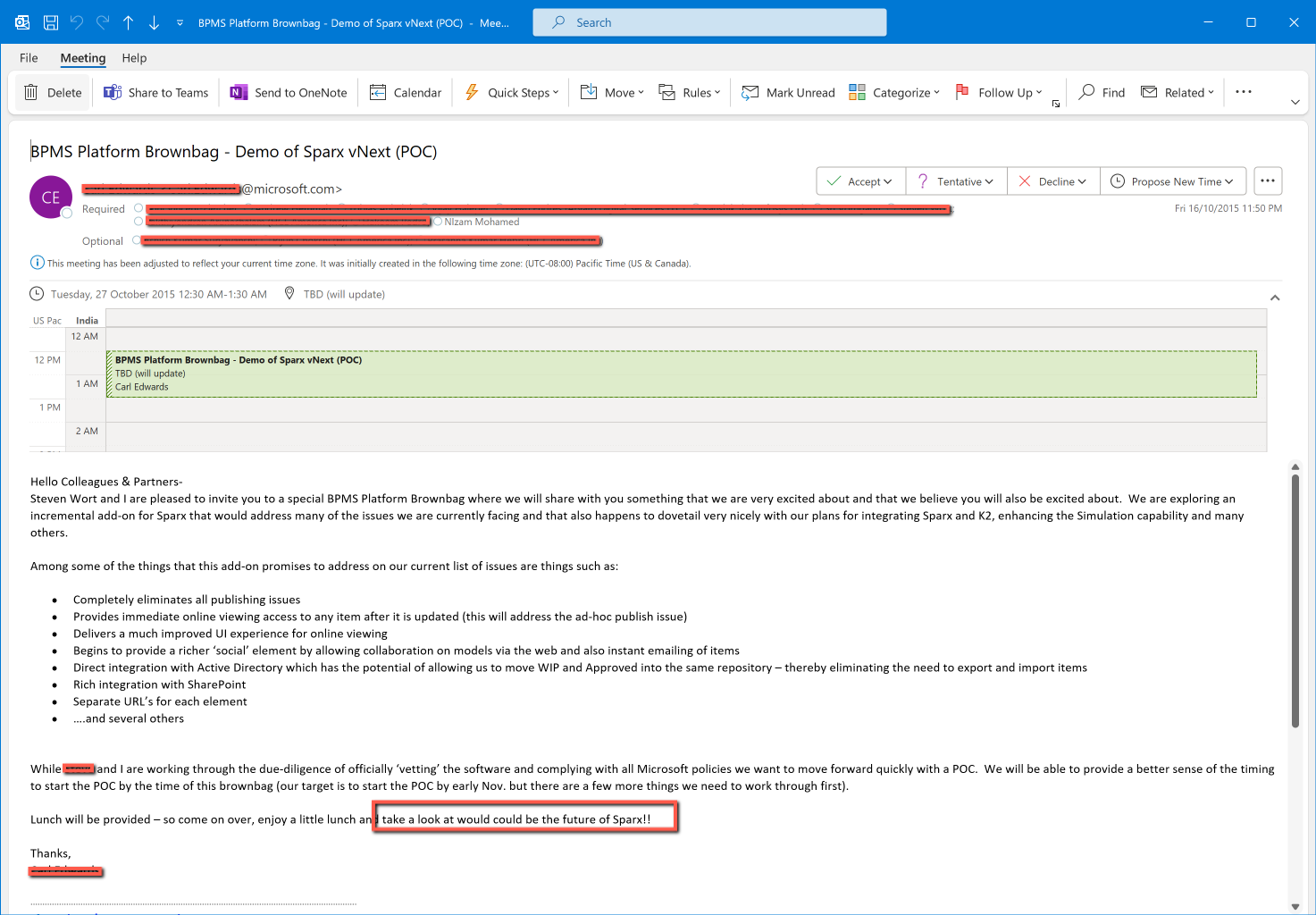The image size is (1316, 915).
Task: Open Customize Quick Access Toolbar dropdown
Action: (x=180, y=22)
